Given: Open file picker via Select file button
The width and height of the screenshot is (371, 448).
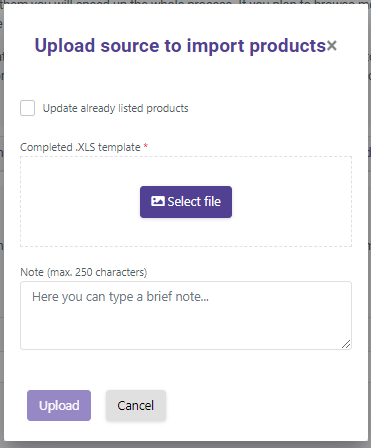Looking at the screenshot, I should pos(186,202).
